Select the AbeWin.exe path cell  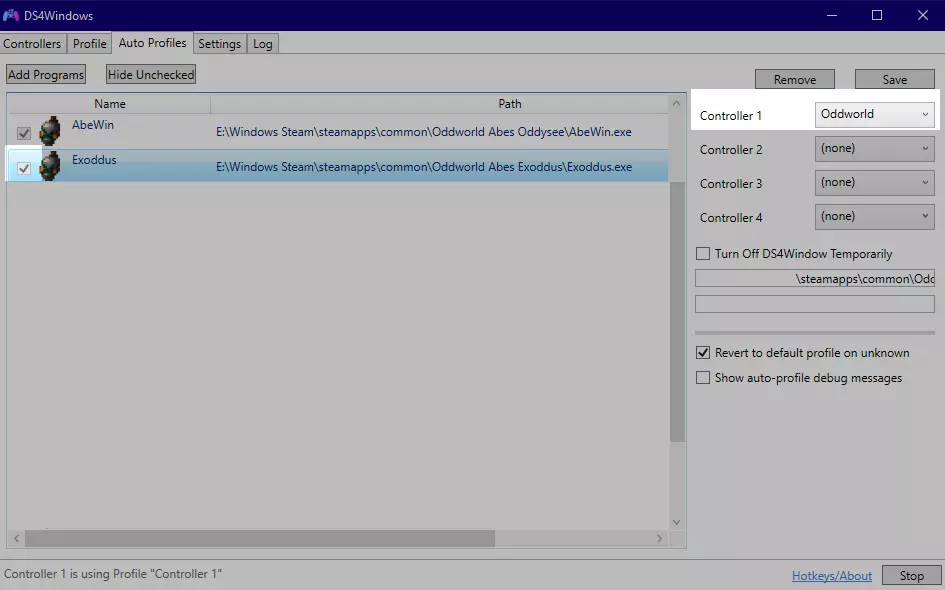click(424, 132)
